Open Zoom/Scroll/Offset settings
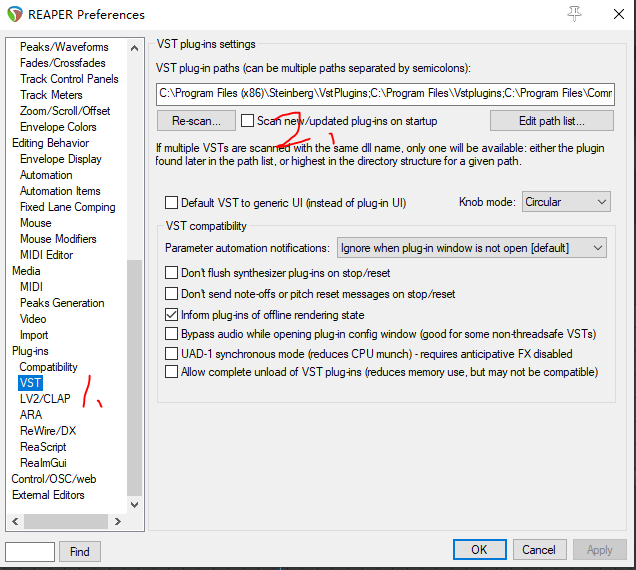Viewport: 636px width, 570px height. 65,111
